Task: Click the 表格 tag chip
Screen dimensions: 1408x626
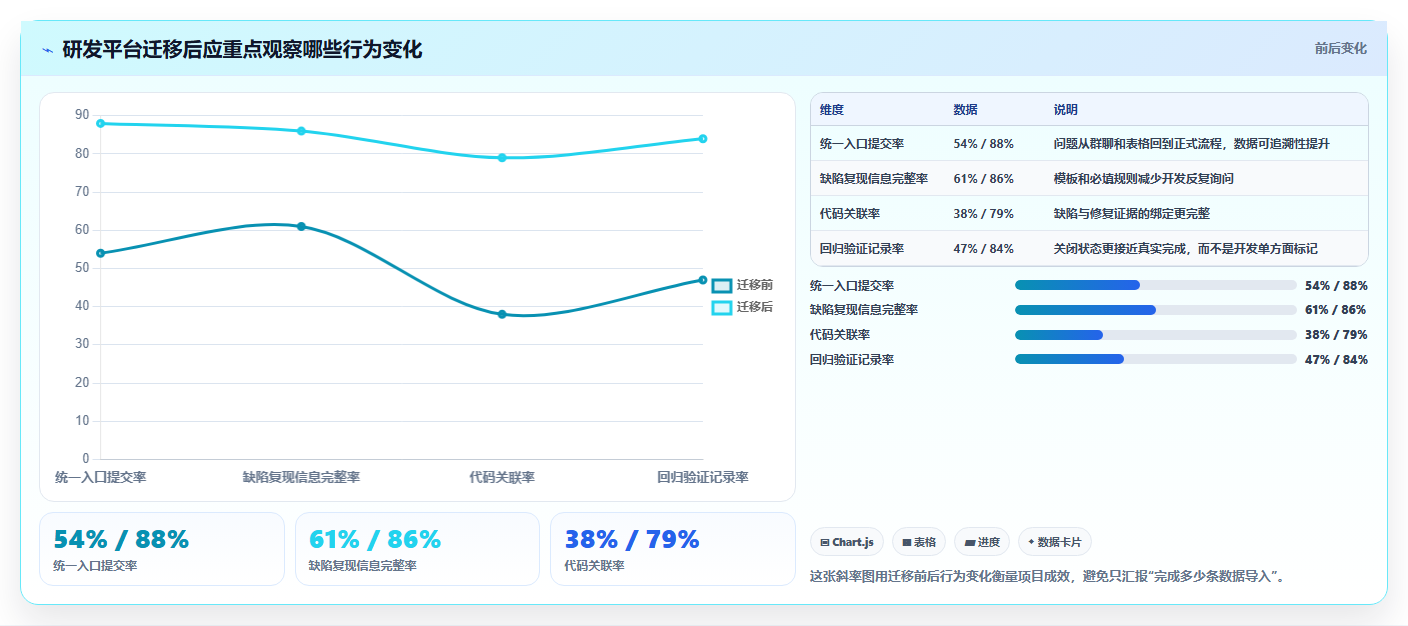Action: point(919,542)
